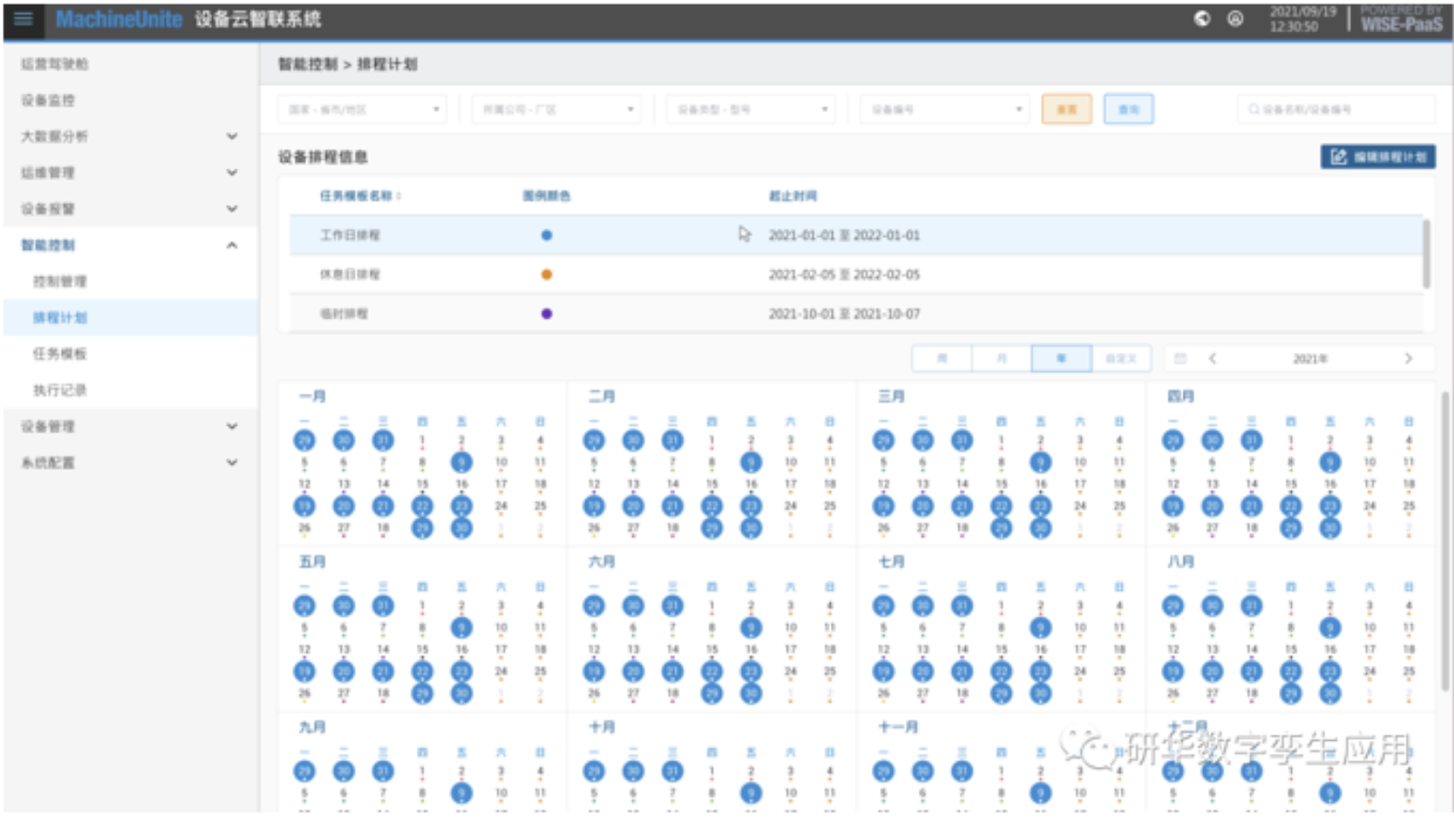Switch the calendar to 自定义 custom view
Screen dimensions: 1454x840
tap(1121, 358)
